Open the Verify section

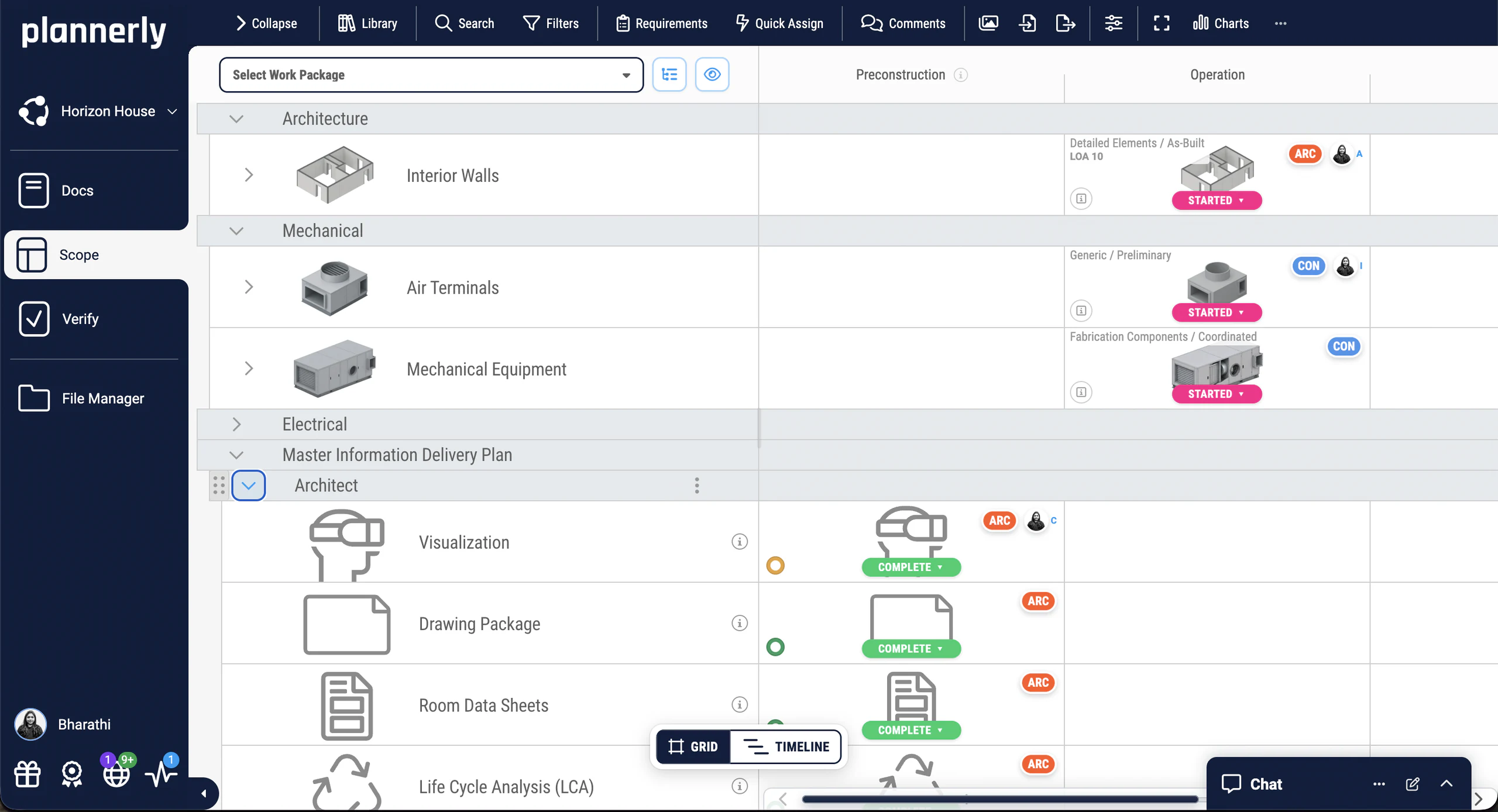coord(59,319)
